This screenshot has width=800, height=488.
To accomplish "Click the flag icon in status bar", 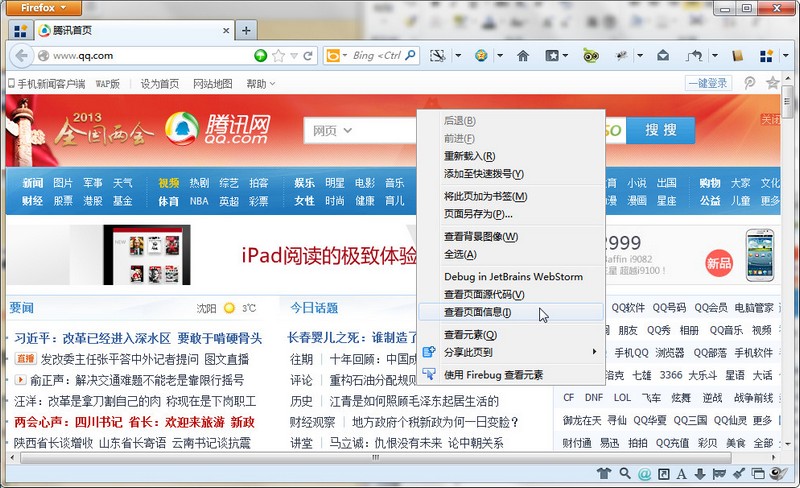I will click(x=719, y=474).
